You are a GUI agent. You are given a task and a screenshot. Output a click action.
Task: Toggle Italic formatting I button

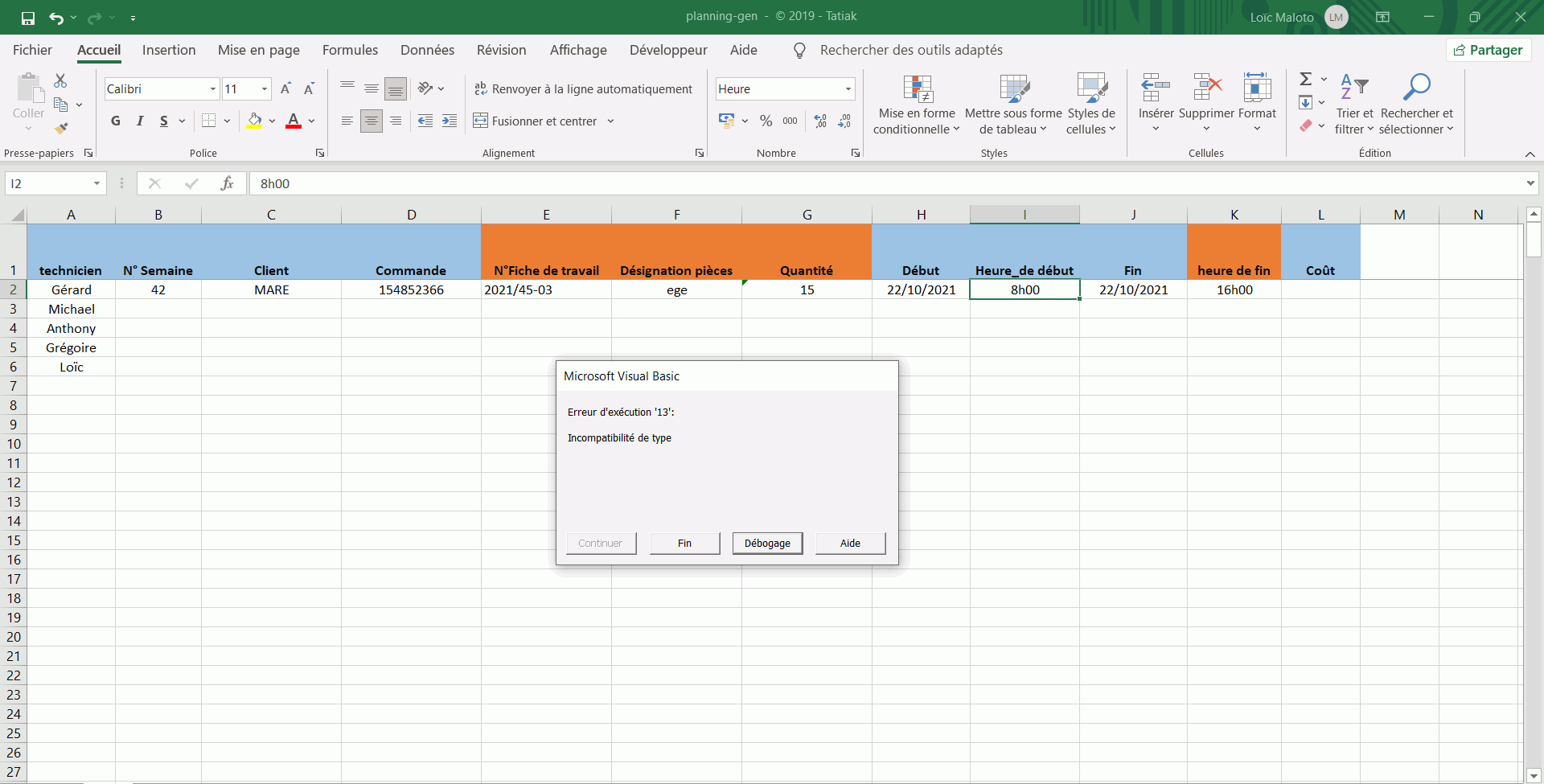click(x=140, y=121)
